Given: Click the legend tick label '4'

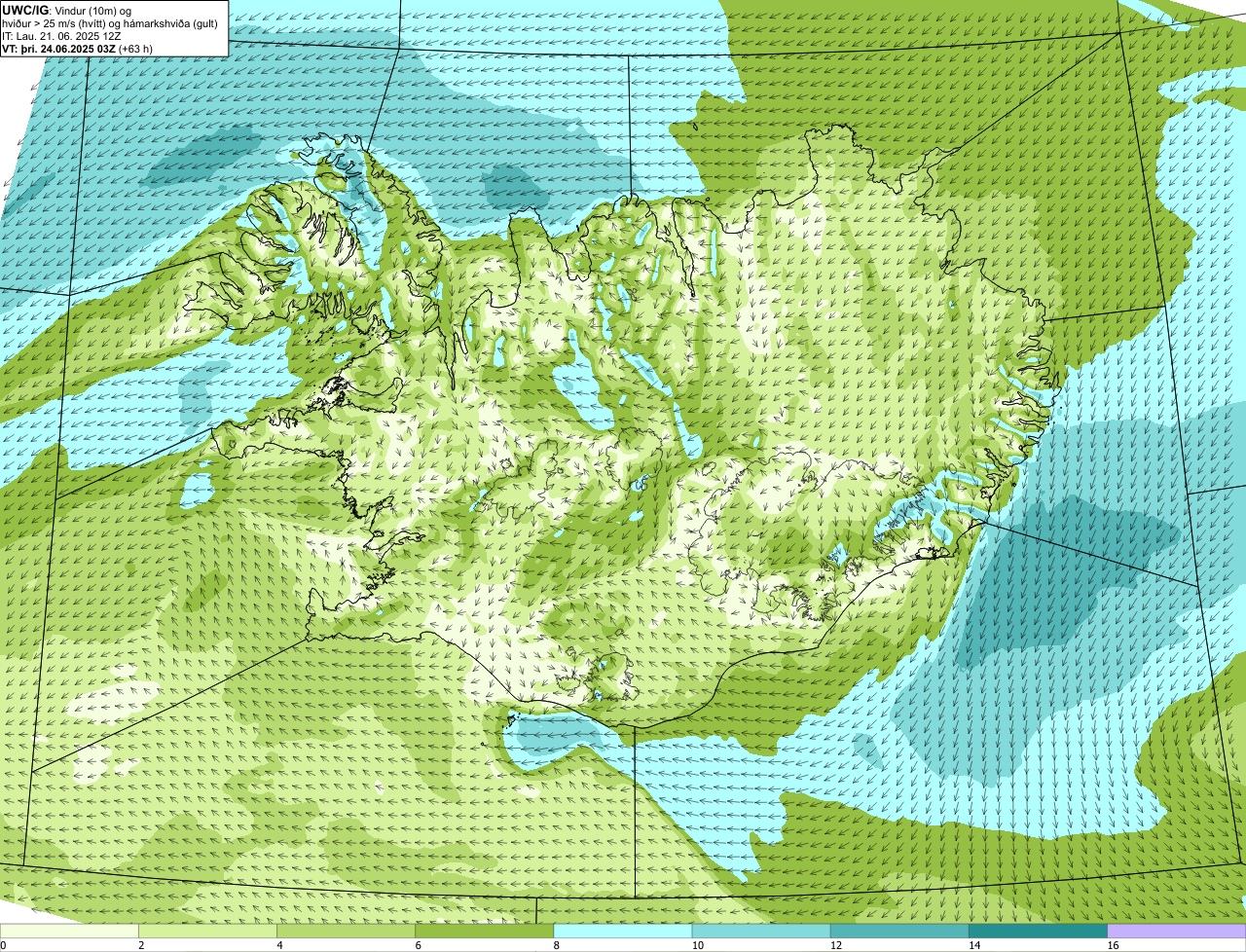Looking at the screenshot, I should click(279, 945).
